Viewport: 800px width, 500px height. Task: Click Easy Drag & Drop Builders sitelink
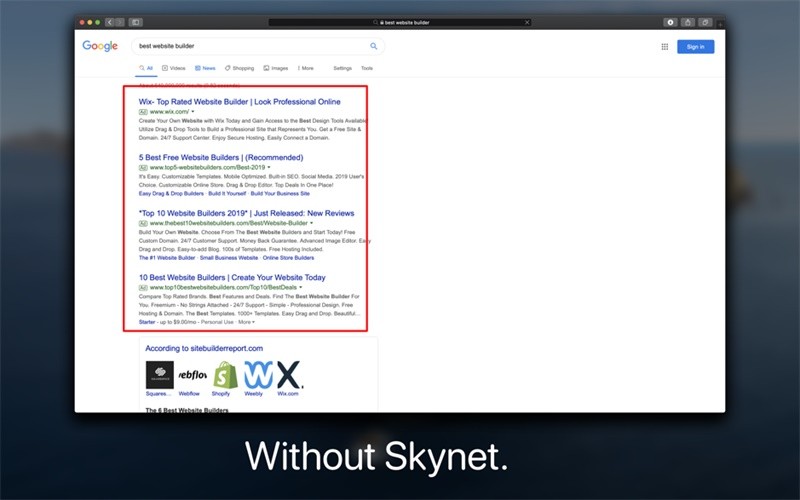coord(171,193)
